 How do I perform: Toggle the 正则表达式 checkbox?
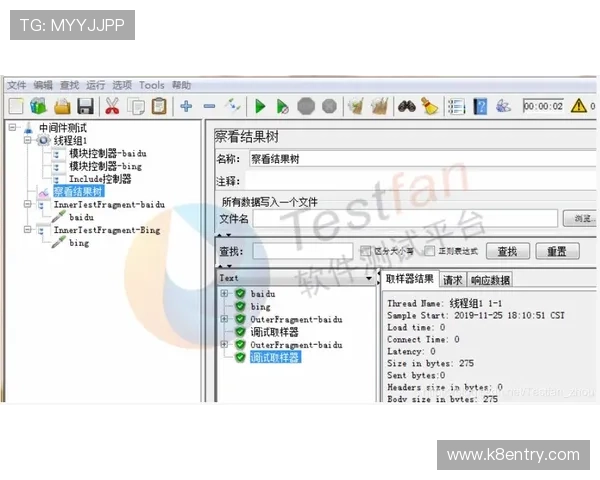point(430,251)
